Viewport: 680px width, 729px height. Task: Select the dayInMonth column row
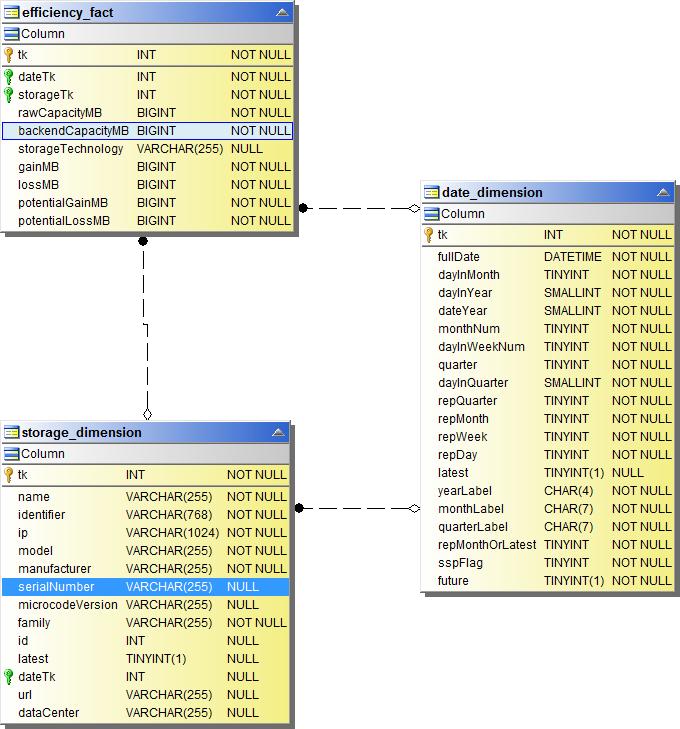click(548, 275)
